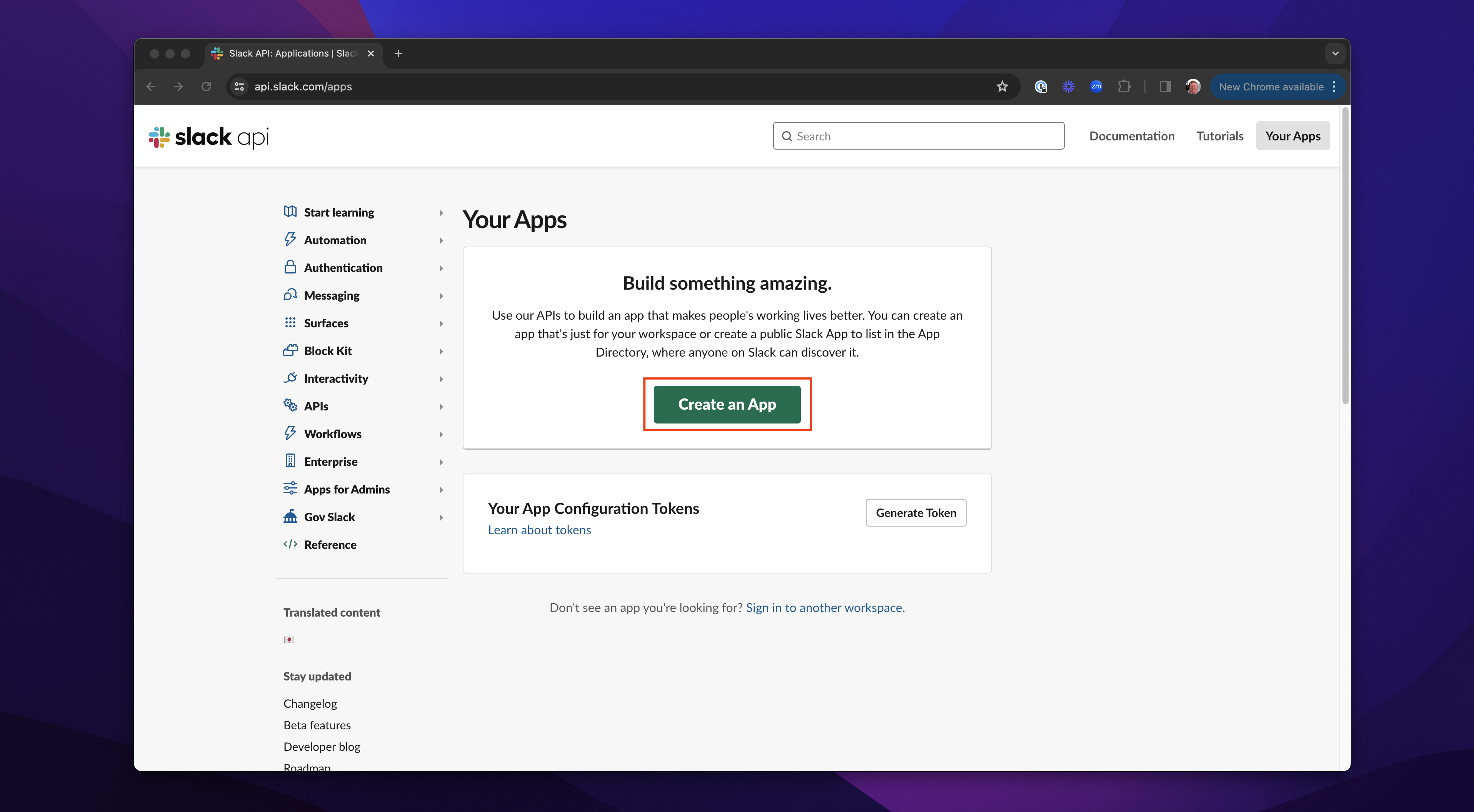The image size is (1474, 812).
Task: Click inside the Search field
Action: click(x=919, y=136)
